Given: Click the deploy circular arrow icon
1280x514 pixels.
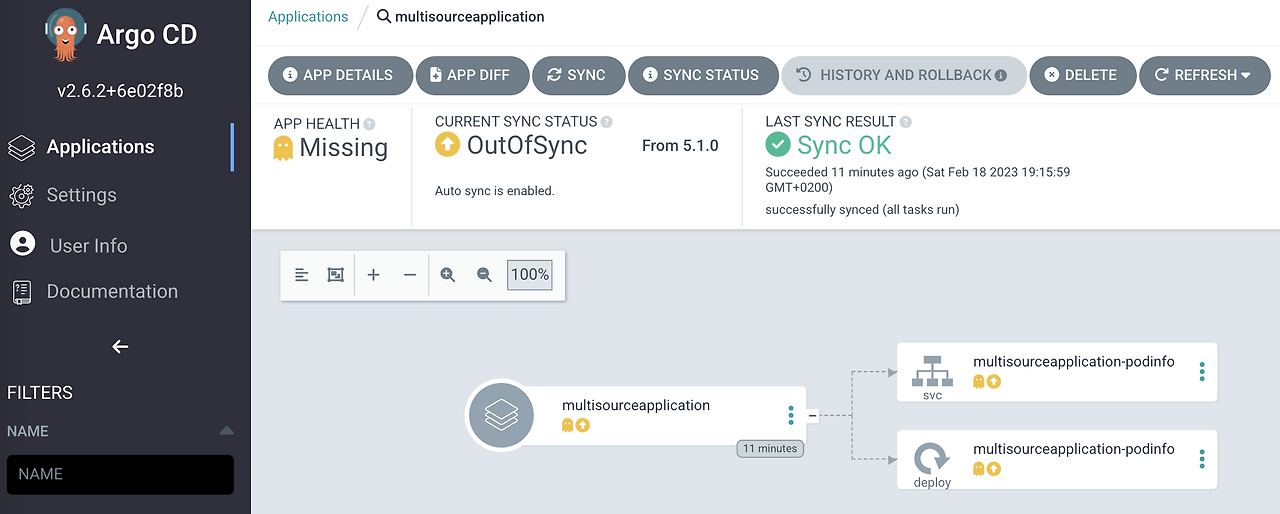Looking at the screenshot, I should point(933,459).
